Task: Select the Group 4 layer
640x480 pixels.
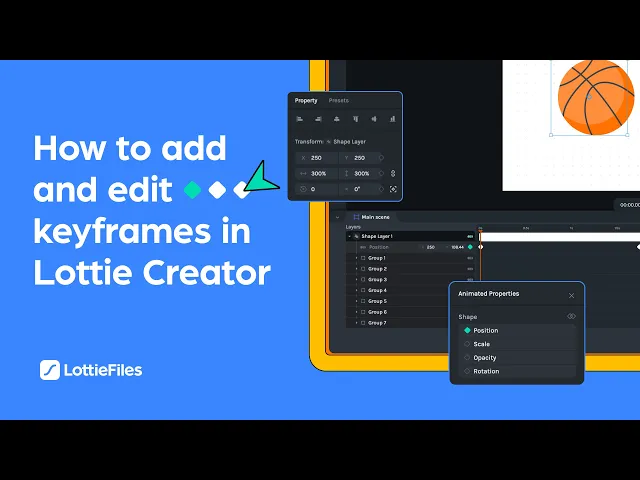Action: tap(377, 290)
